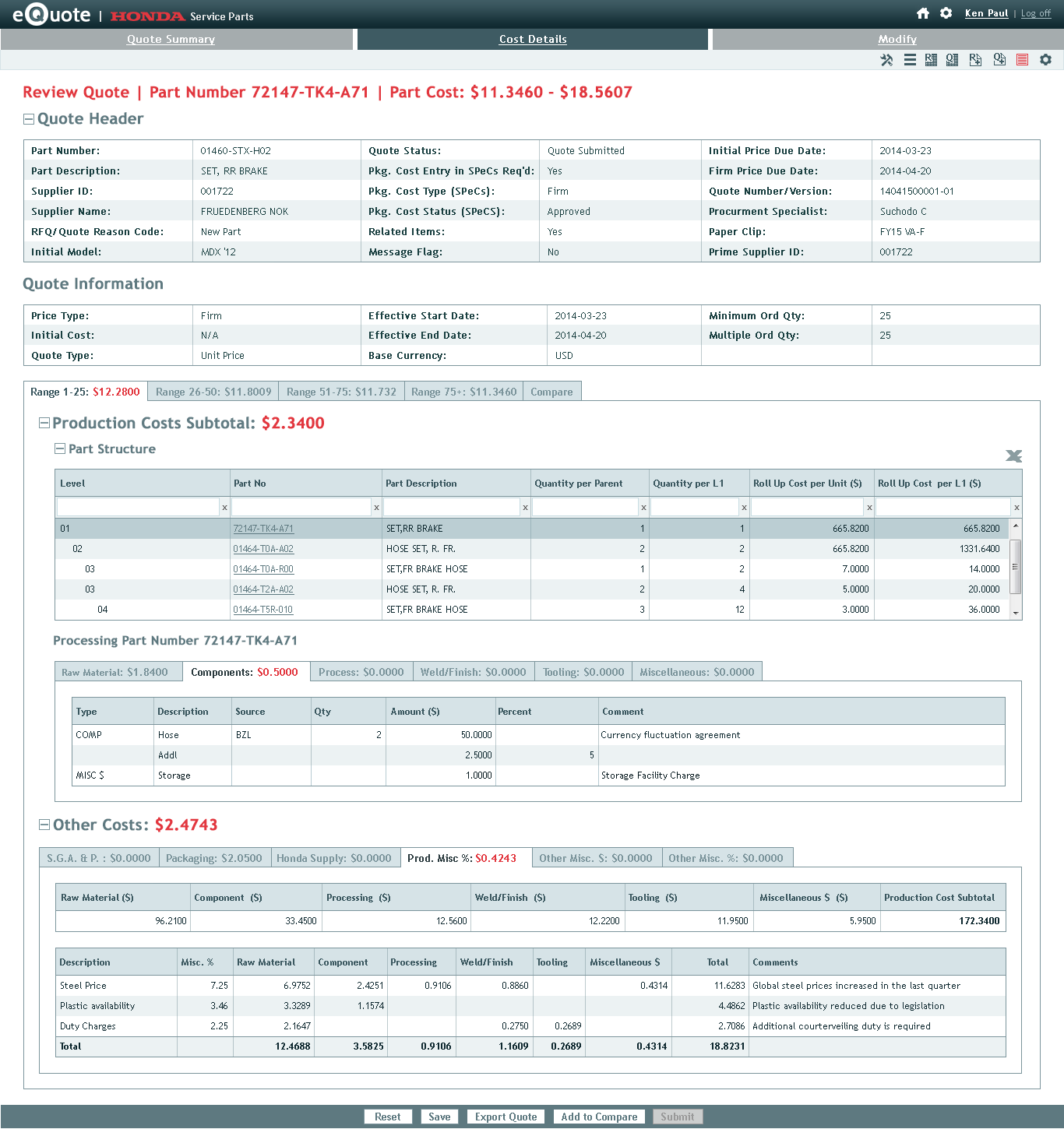Collapse the Quote Header section
1064x1129 pixels.
[x=29, y=119]
